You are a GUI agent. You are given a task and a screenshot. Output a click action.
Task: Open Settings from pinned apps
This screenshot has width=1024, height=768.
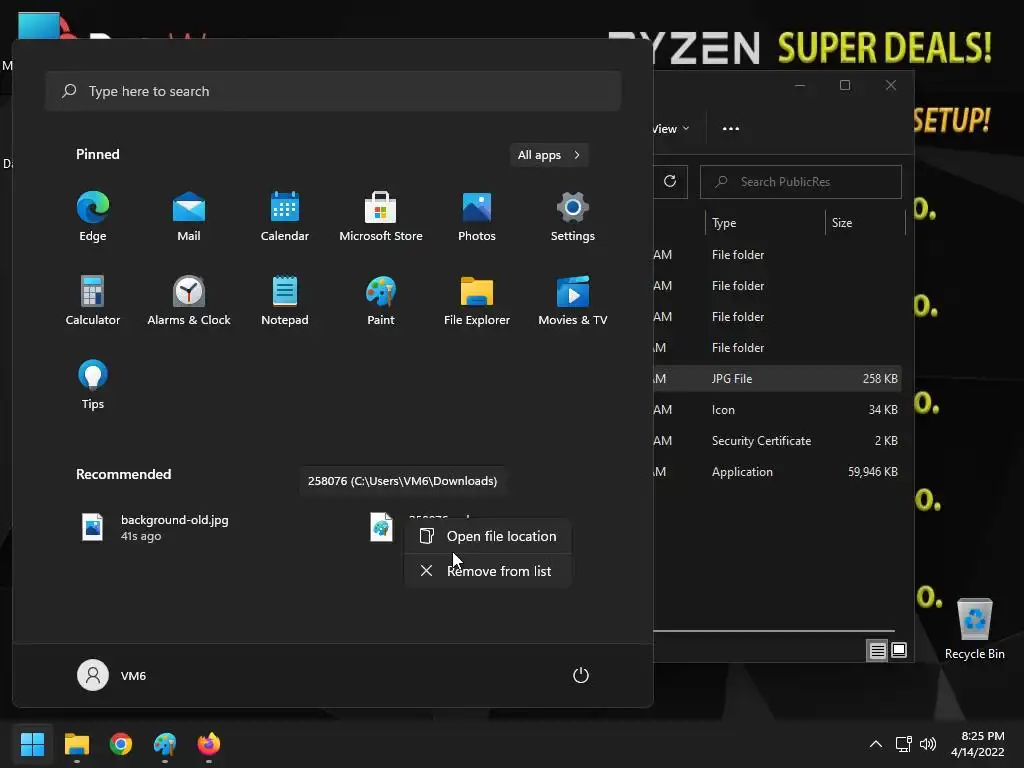click(x=573, y=217)
